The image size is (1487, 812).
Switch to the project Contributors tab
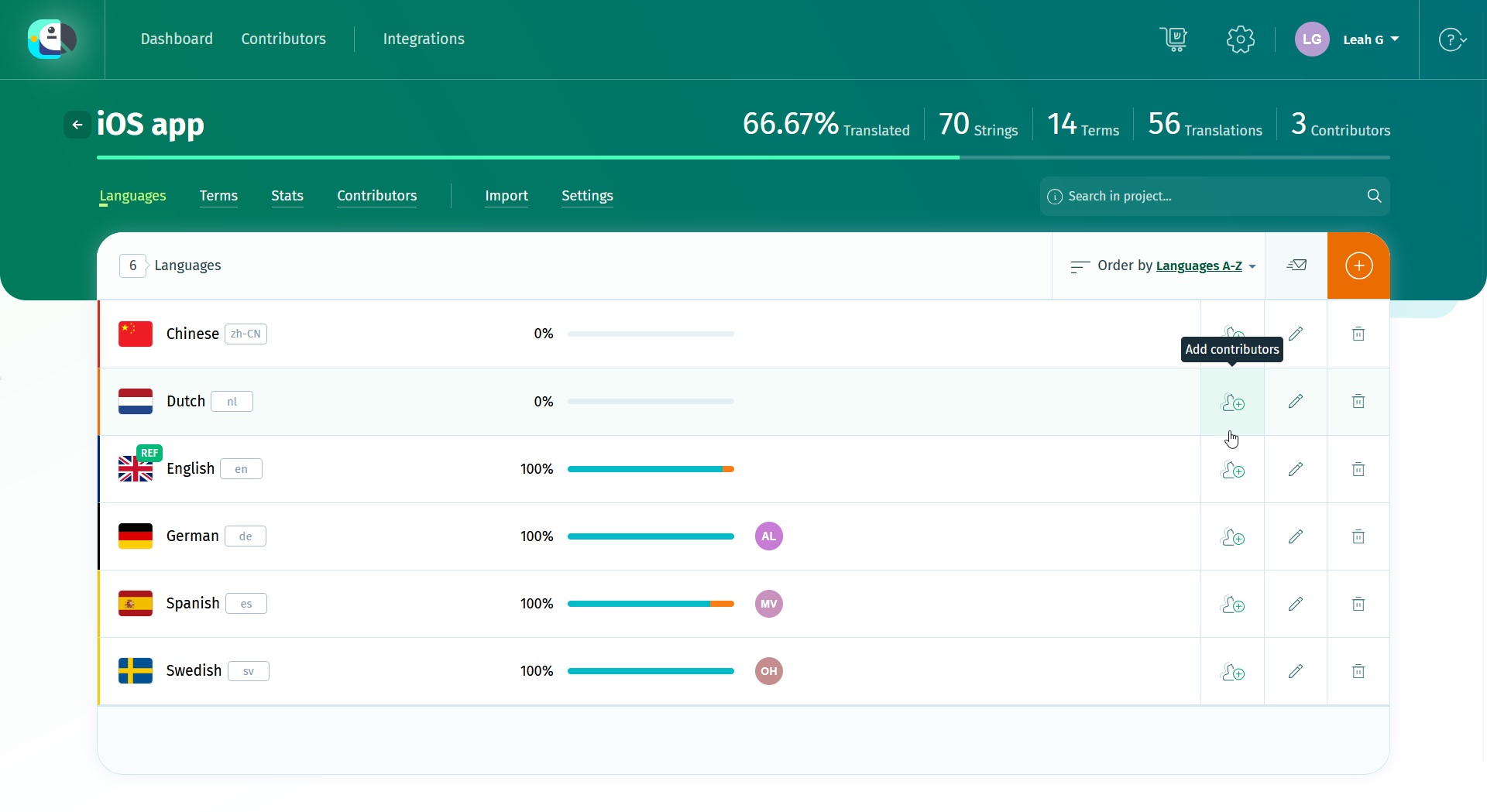coord(377,196)
